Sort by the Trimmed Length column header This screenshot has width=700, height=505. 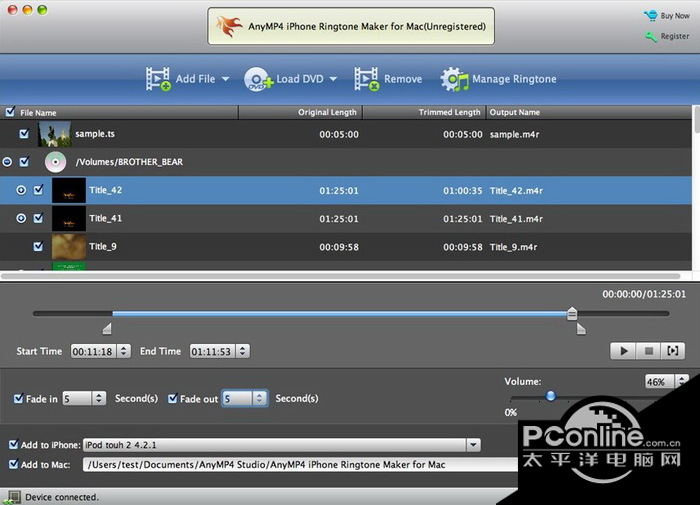coord(424,113)
